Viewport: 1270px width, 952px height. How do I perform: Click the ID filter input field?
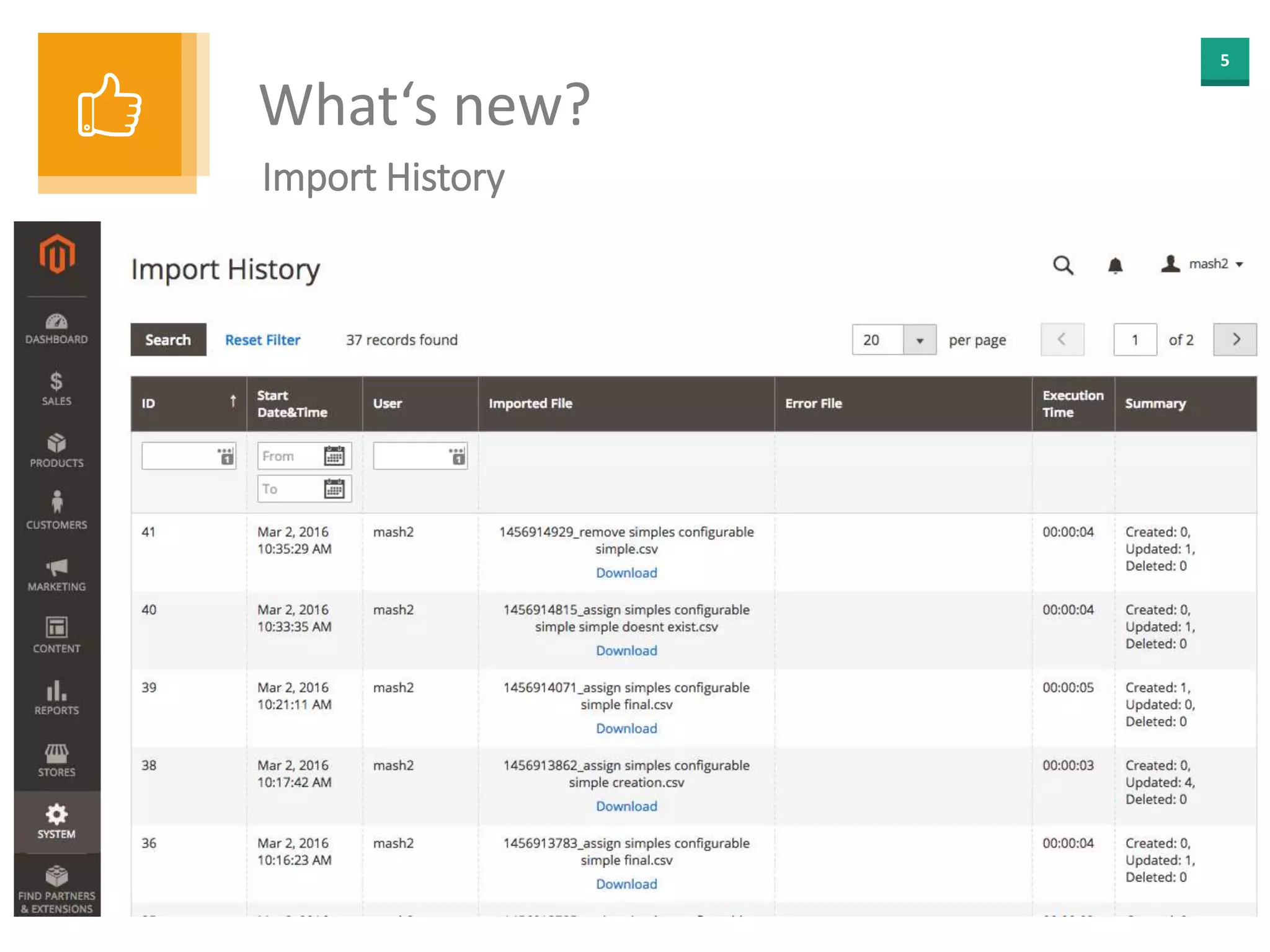coord(189,456)
